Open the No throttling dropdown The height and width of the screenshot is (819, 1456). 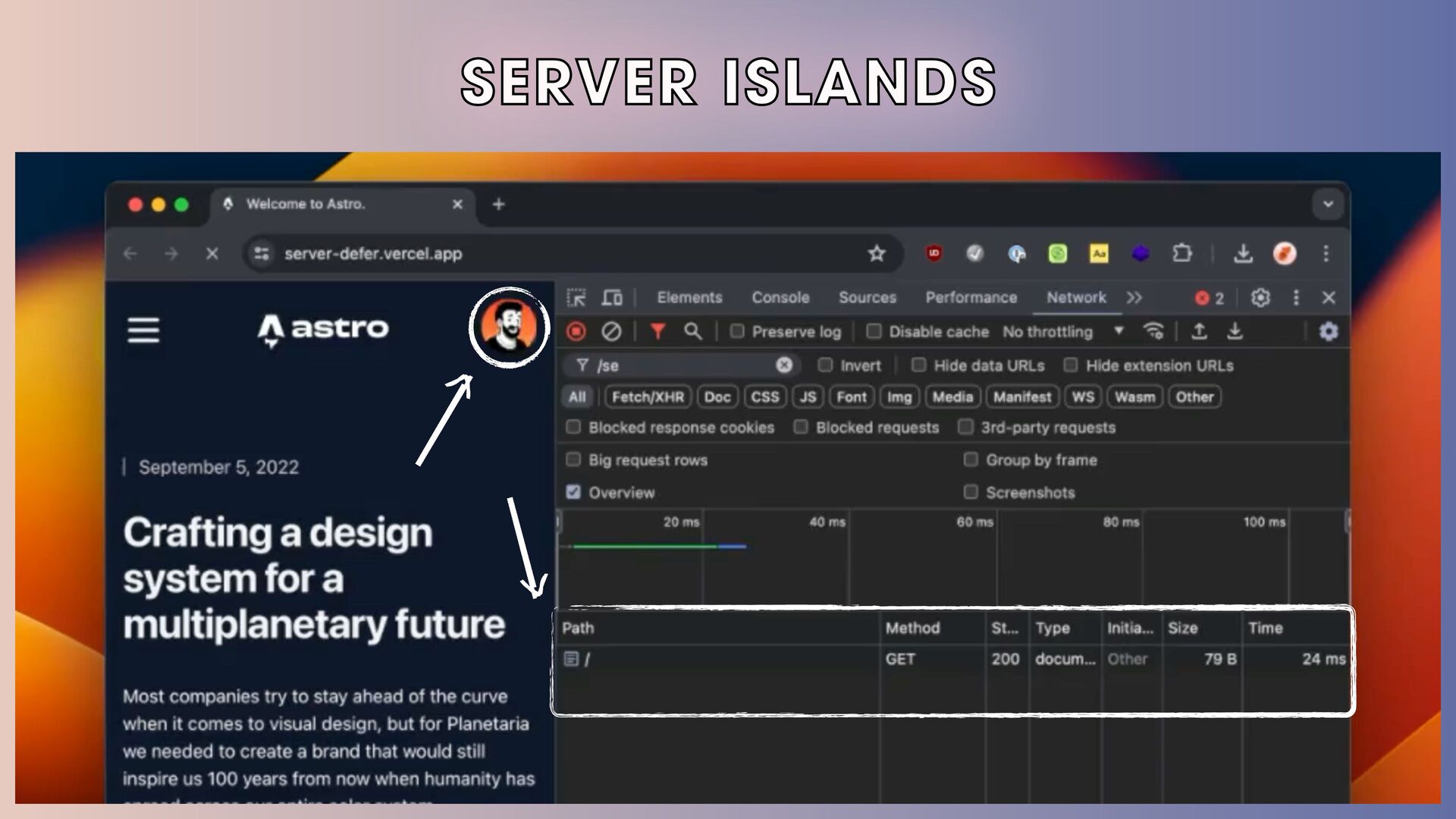click(1062, 331)
